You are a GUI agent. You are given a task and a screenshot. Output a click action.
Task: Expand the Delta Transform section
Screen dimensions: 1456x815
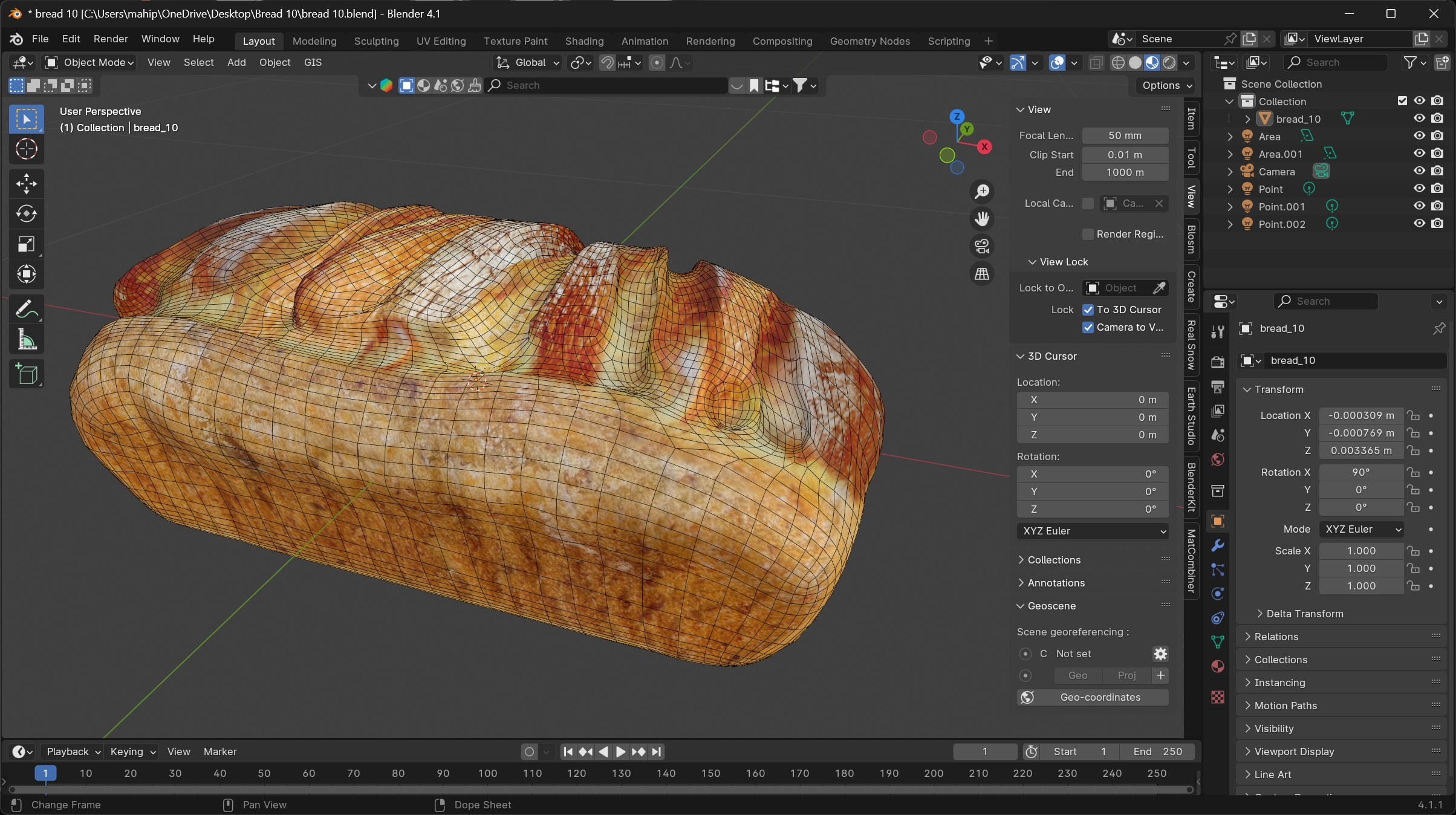(1304, 614)
